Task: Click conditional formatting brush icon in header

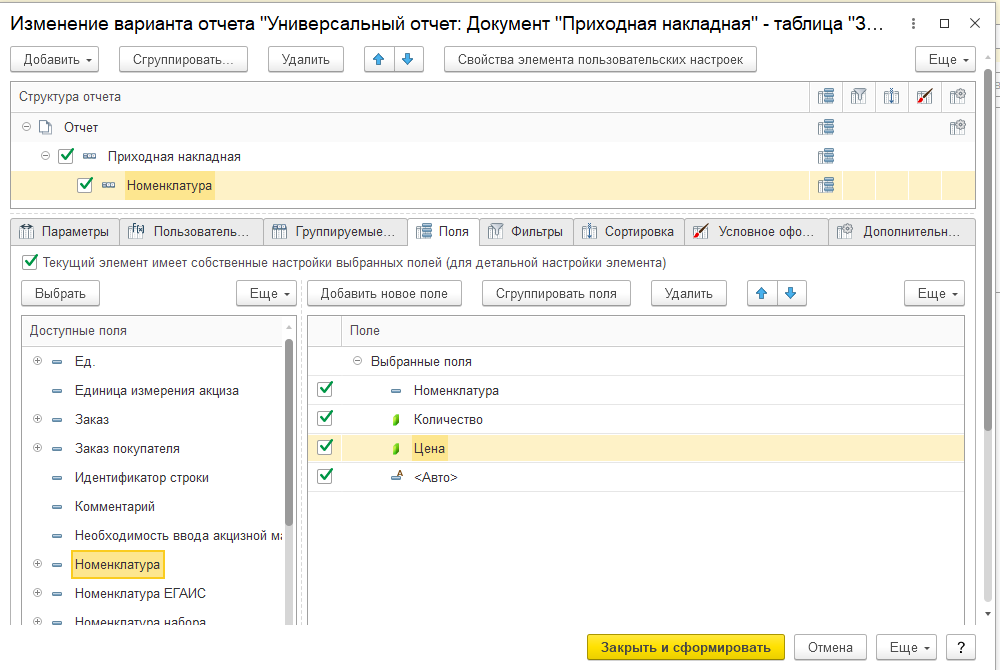Action: [x=925, y=97]
